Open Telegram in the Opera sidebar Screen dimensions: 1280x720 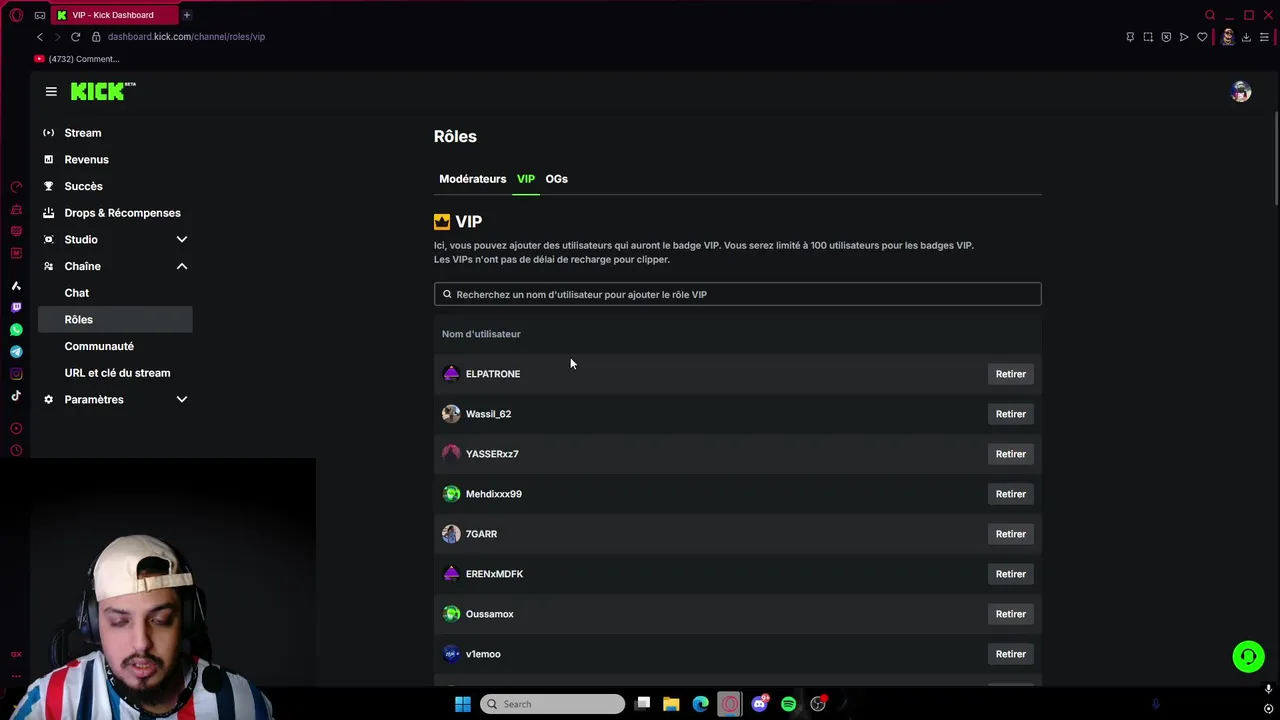click(16, 352)
